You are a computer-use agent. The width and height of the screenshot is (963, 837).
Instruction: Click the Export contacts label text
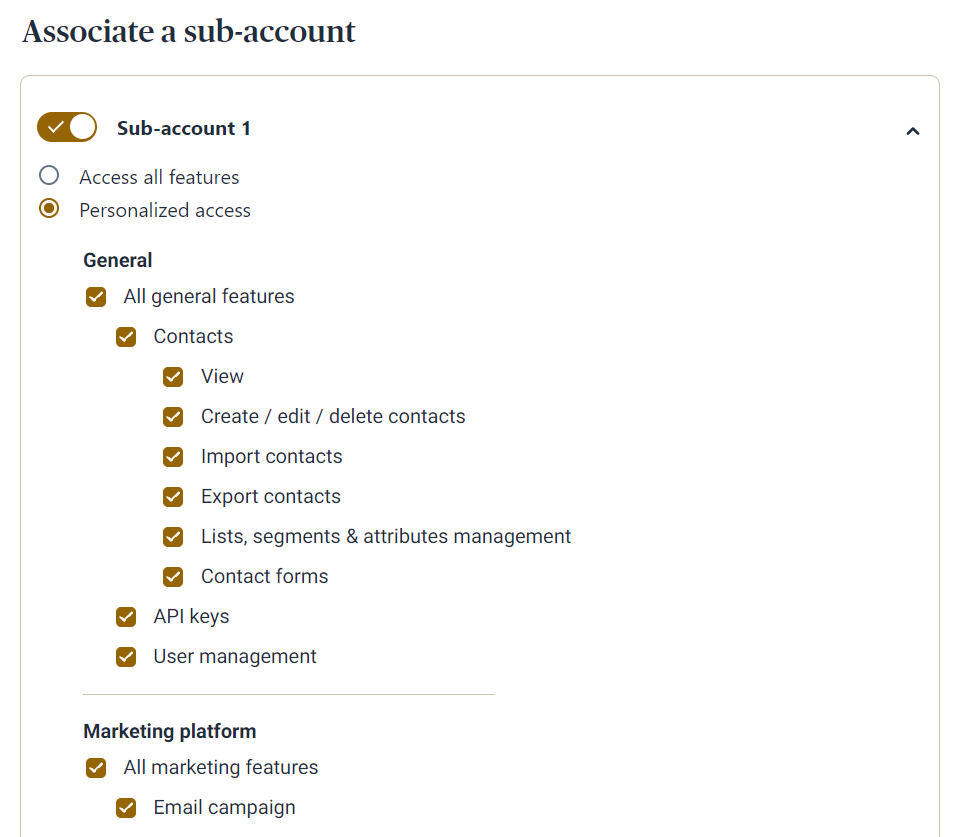coord(270,497)
